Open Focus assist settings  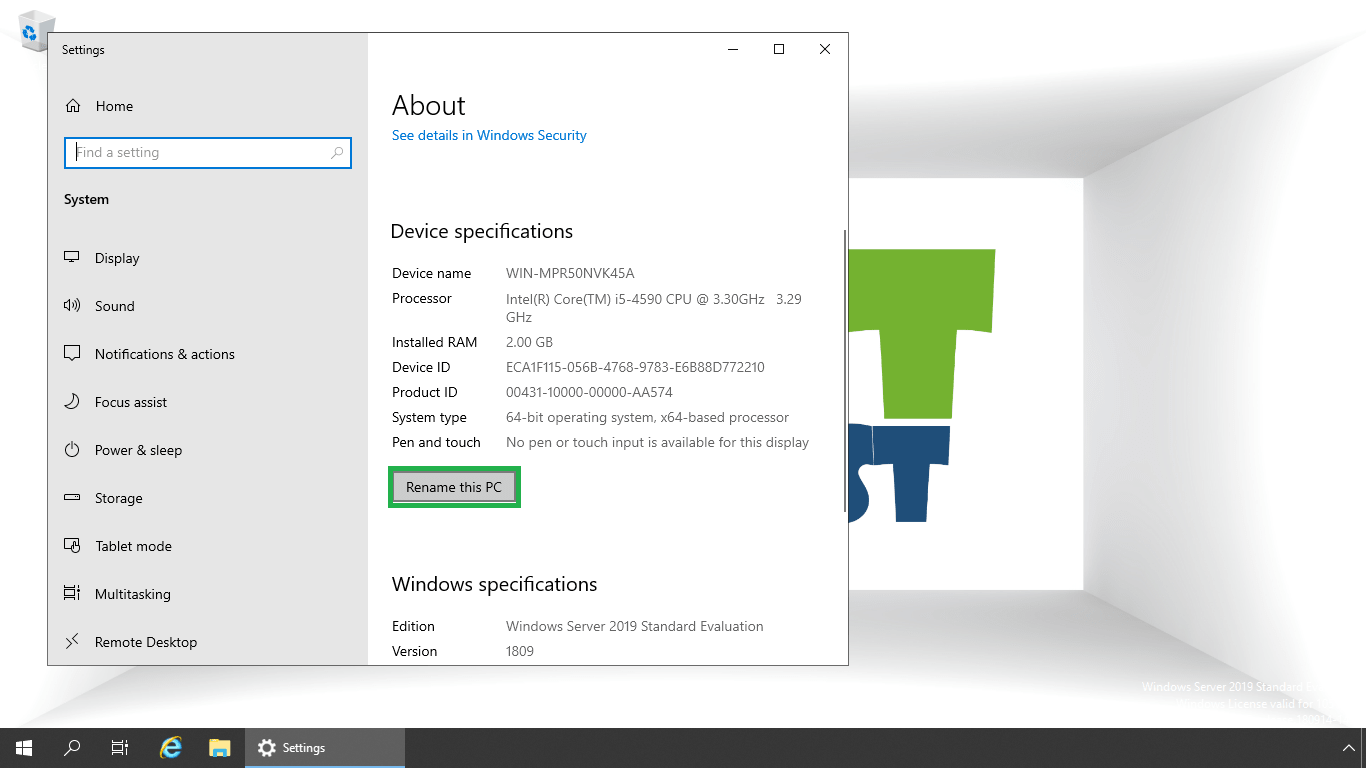pyautogui.click(x=208, y=402)
